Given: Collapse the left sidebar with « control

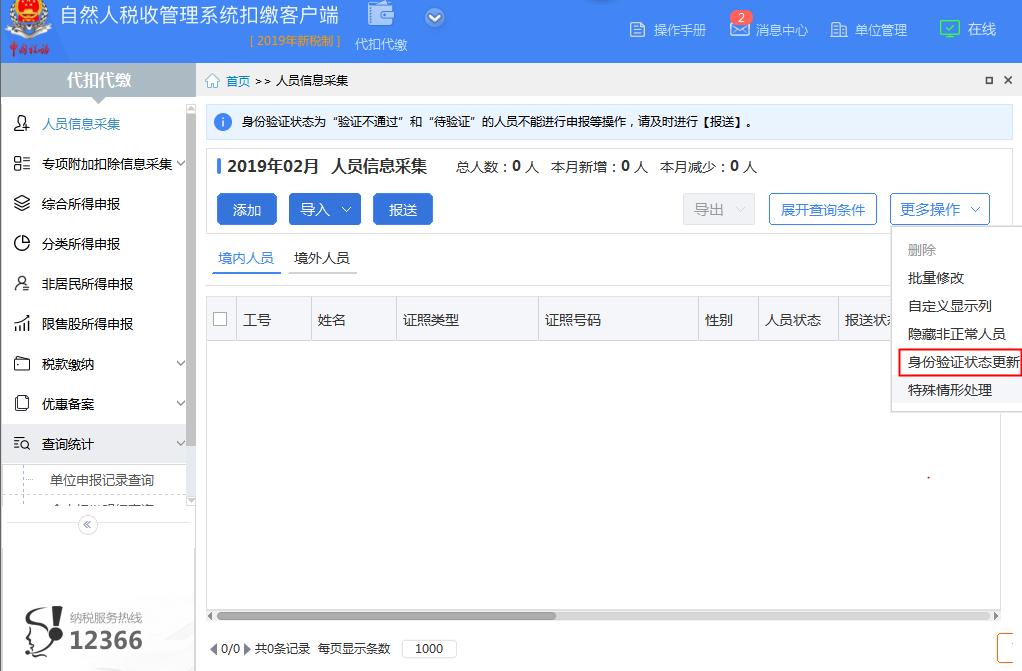Looking at the screenshot, I should coord(86,524).
